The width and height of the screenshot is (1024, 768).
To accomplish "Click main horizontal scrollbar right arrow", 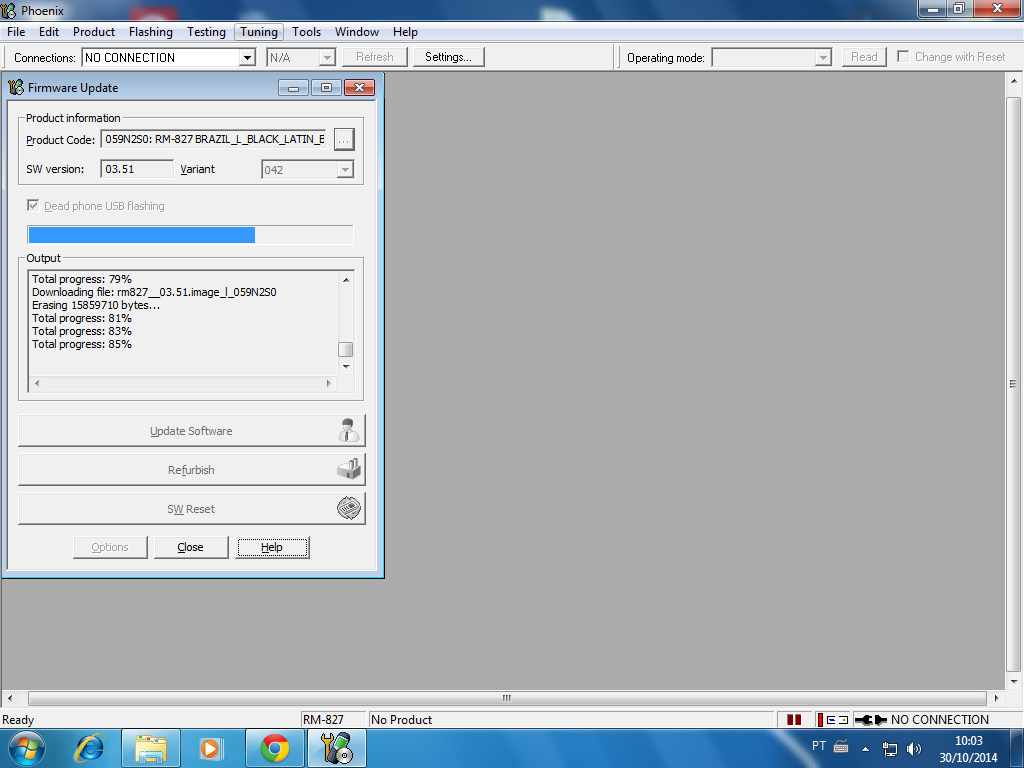I will click(x=997, y=698).
